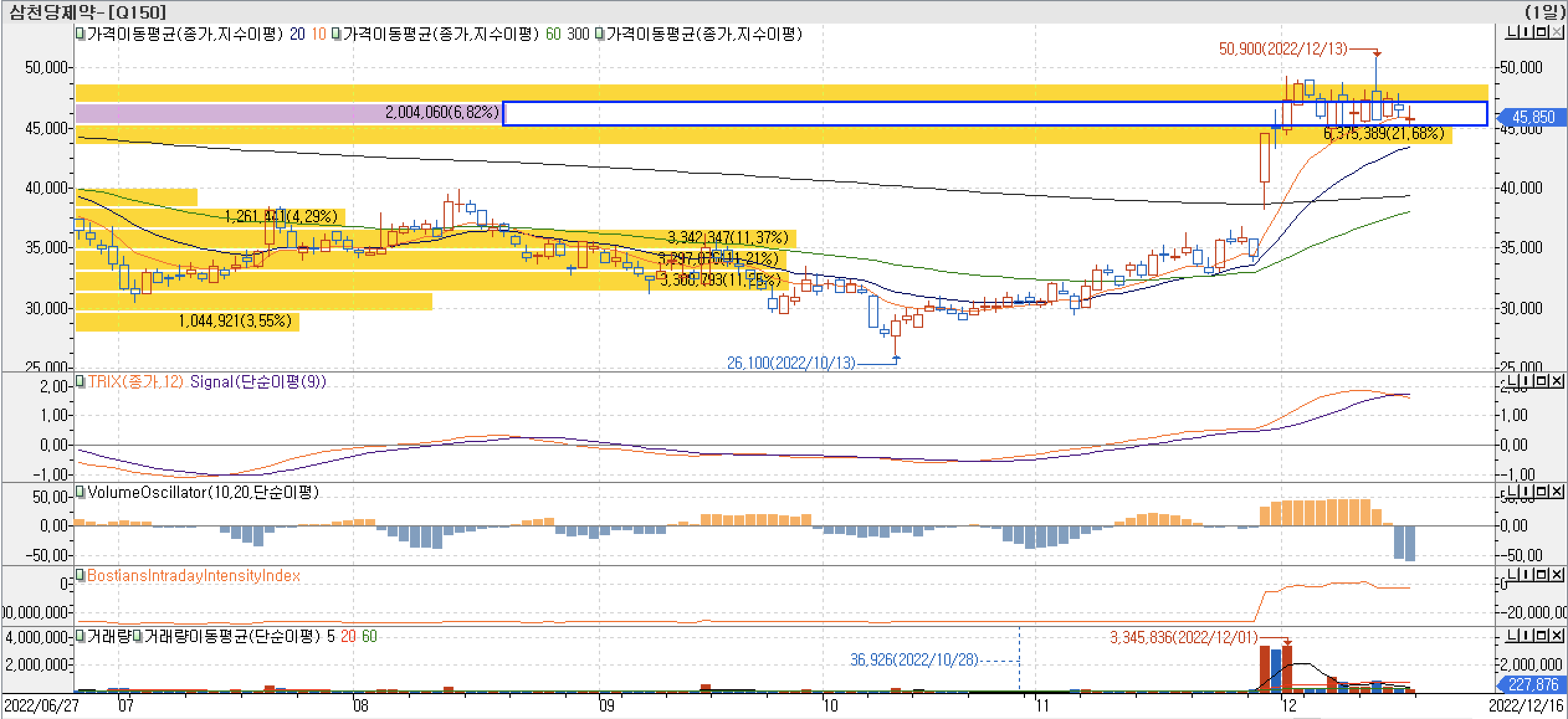Close the BostiansIntradayIntensityIndex panel
Screen dimensions: 1568x719
click(1556, 576)
